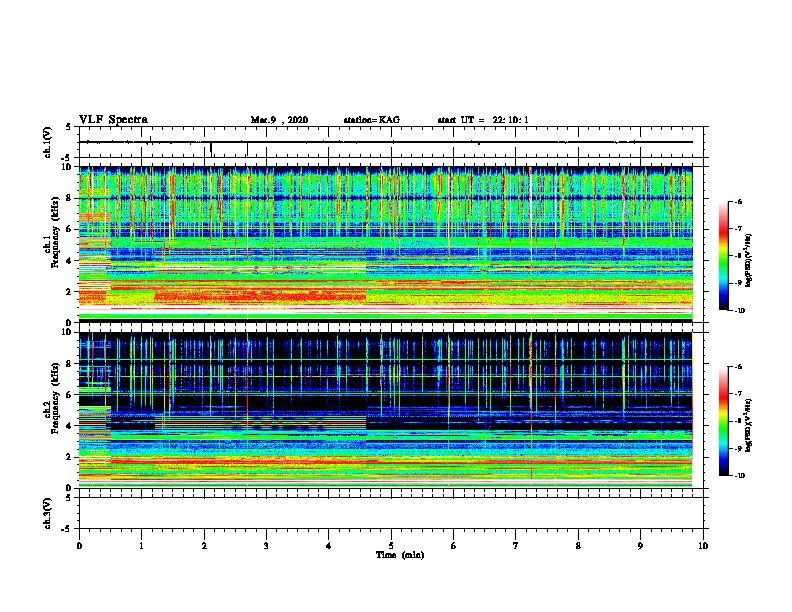The height and width of the screenshot is (612, 792).
Task: Click the time axis tick label '10'
Action: tap(703, 546)
